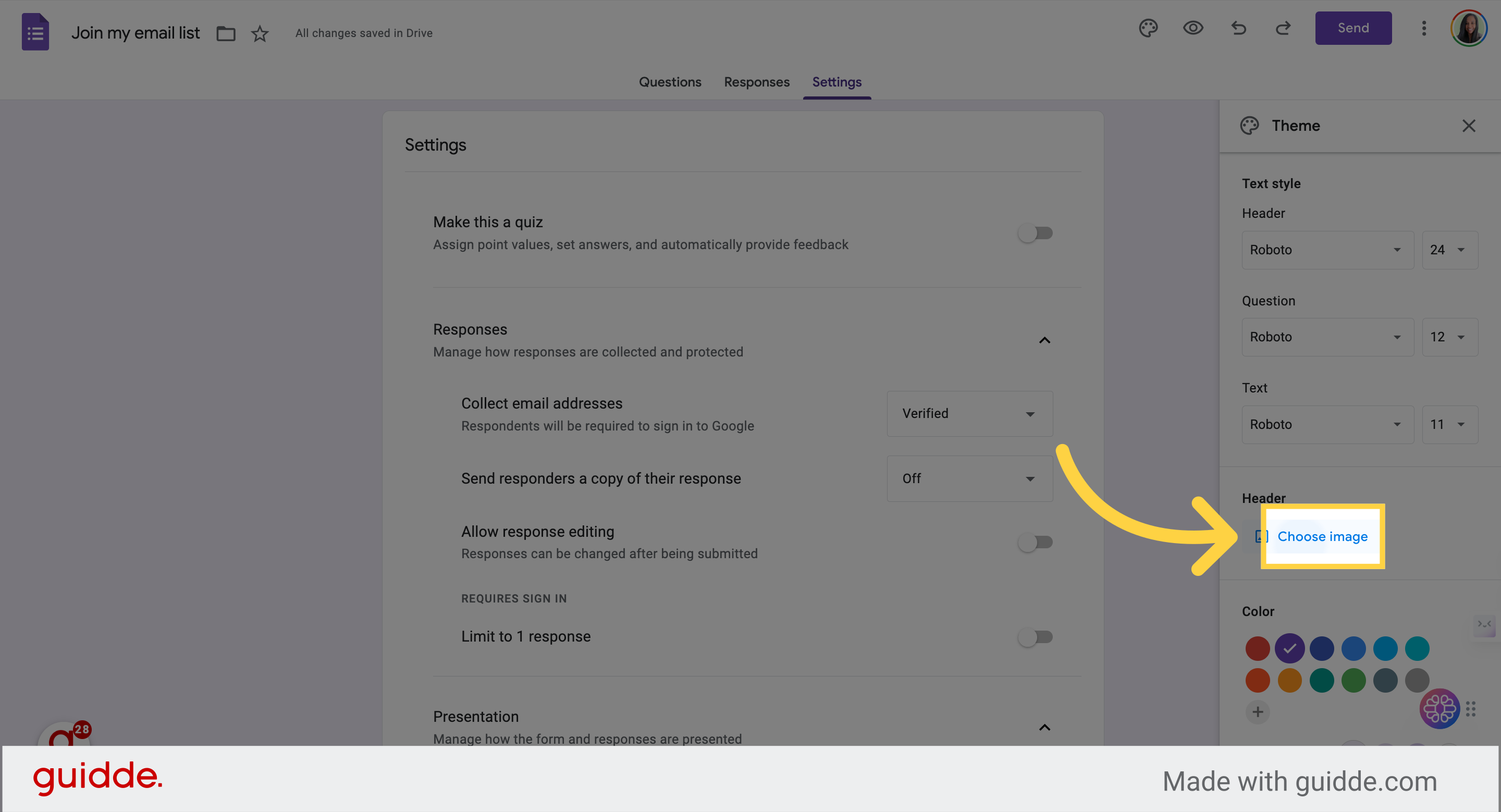The width and height of the screenshot is (1501, 812).
Task: Click the guidde logo
Action: 97,778
